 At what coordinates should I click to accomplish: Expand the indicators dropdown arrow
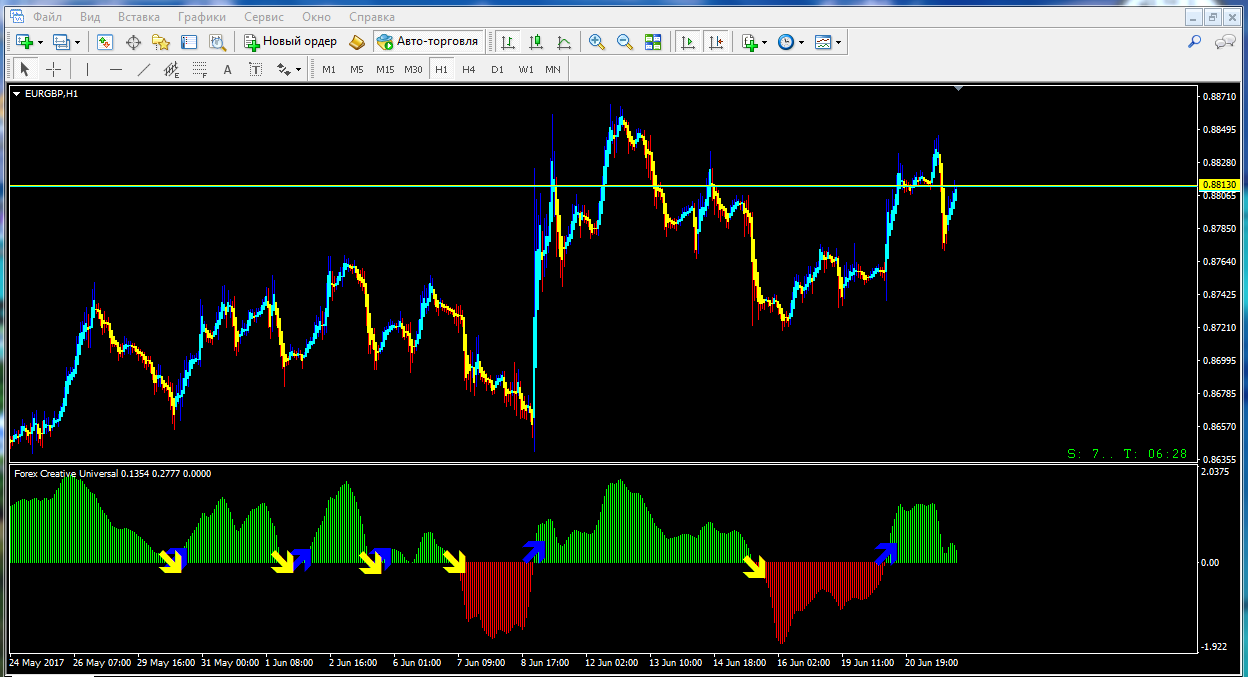pyautogui.click(x=765, y=42)
